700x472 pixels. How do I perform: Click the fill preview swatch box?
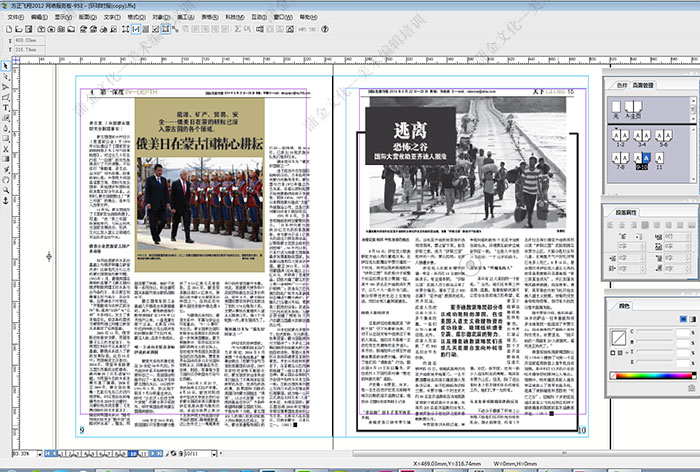point(618,338)
